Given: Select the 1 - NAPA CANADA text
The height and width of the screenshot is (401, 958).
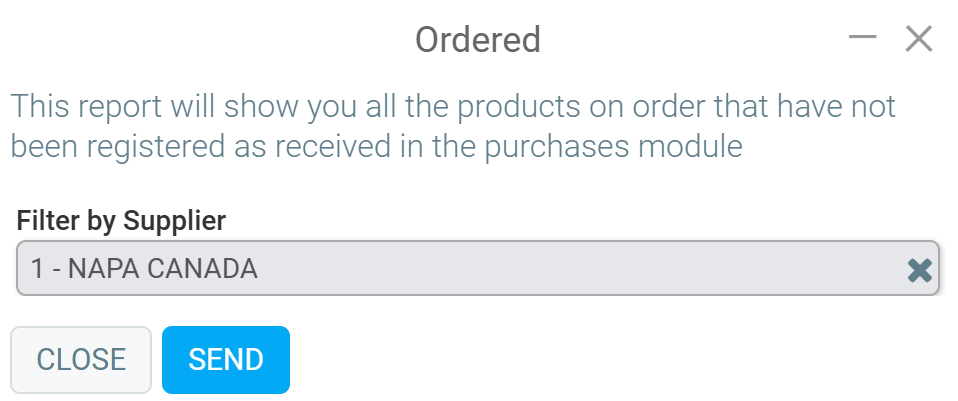Looking at the screenshot, I should [x=144, y=269].
